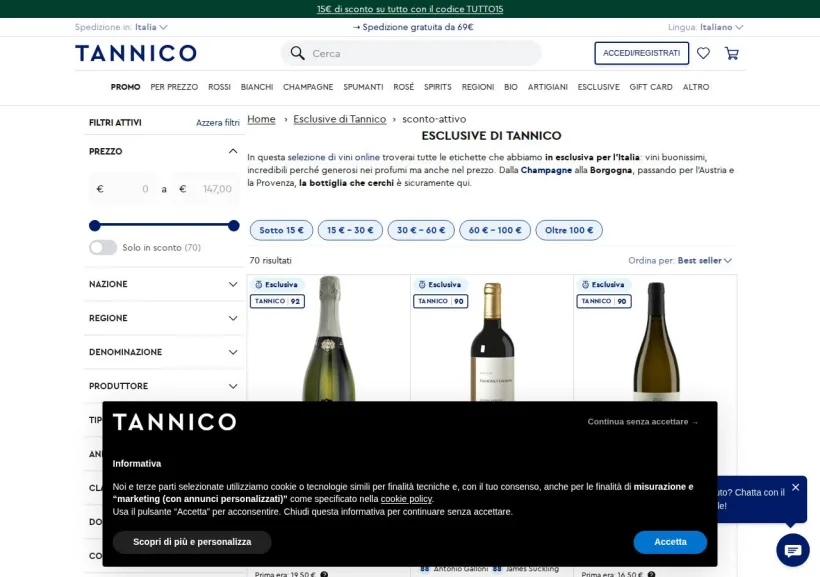
Task: Open the white wine bottle with black cap
Action: coord(656,342)
